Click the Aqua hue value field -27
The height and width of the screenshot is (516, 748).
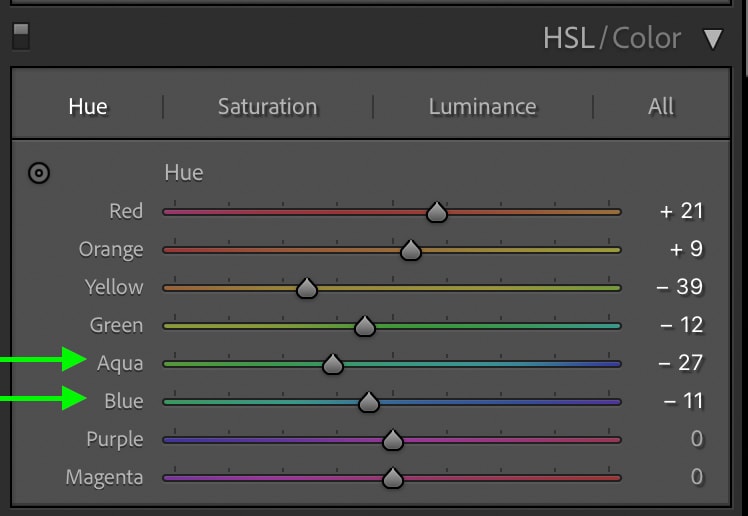[x=680, y=363]
